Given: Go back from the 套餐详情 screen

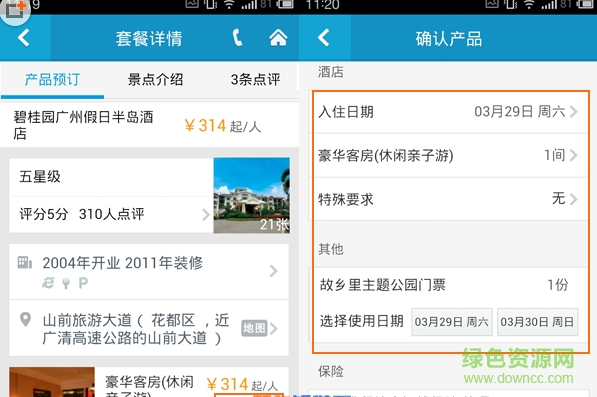Looking at the screenshot, I should (24, 38).
